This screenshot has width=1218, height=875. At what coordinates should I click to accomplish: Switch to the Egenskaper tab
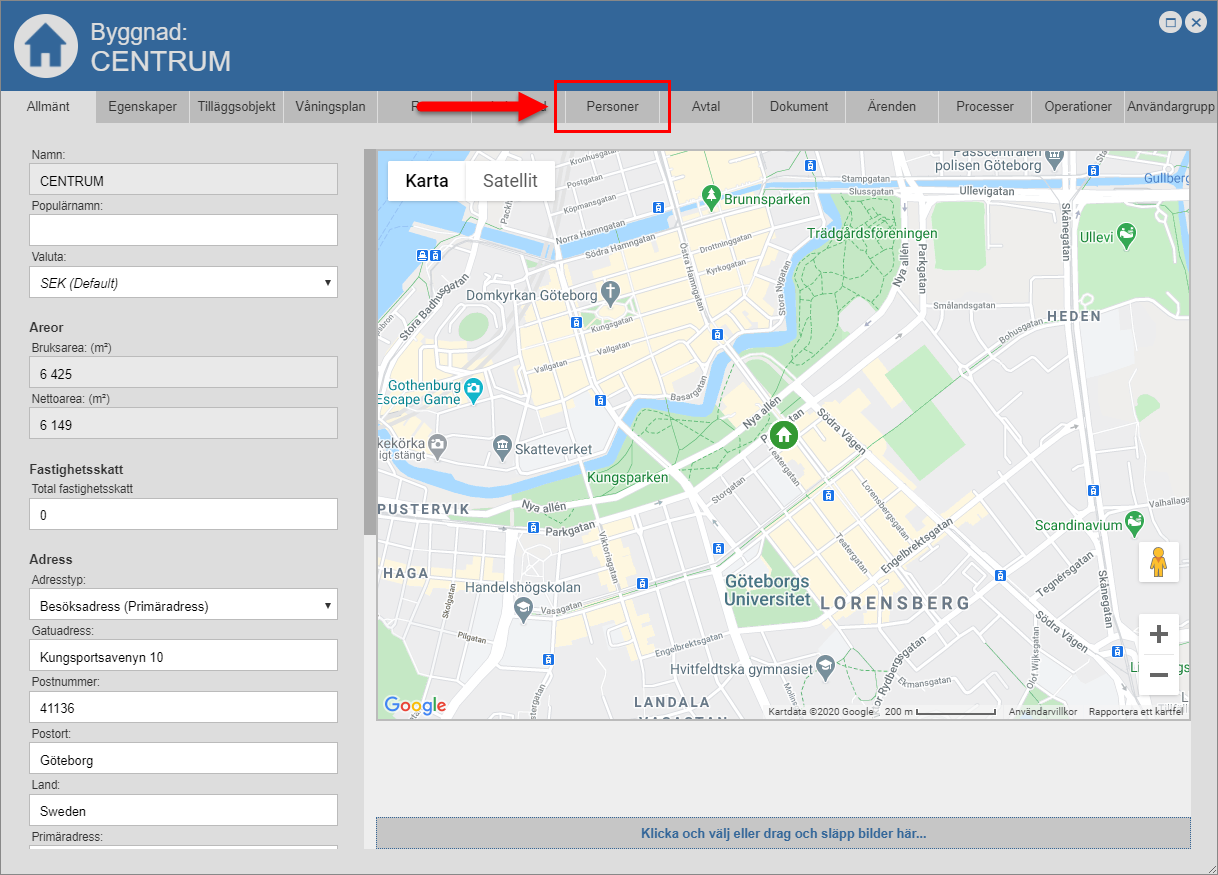pos(142,106)
